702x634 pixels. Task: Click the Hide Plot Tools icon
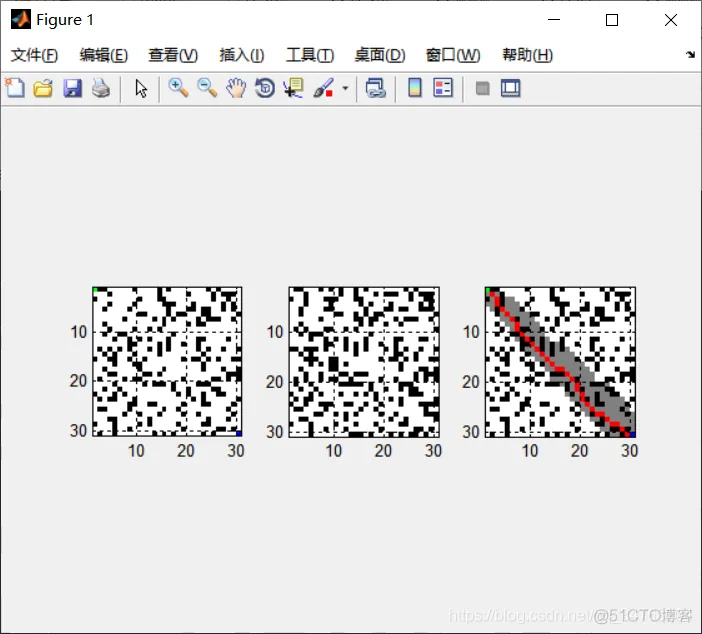[x=482, y=88]
